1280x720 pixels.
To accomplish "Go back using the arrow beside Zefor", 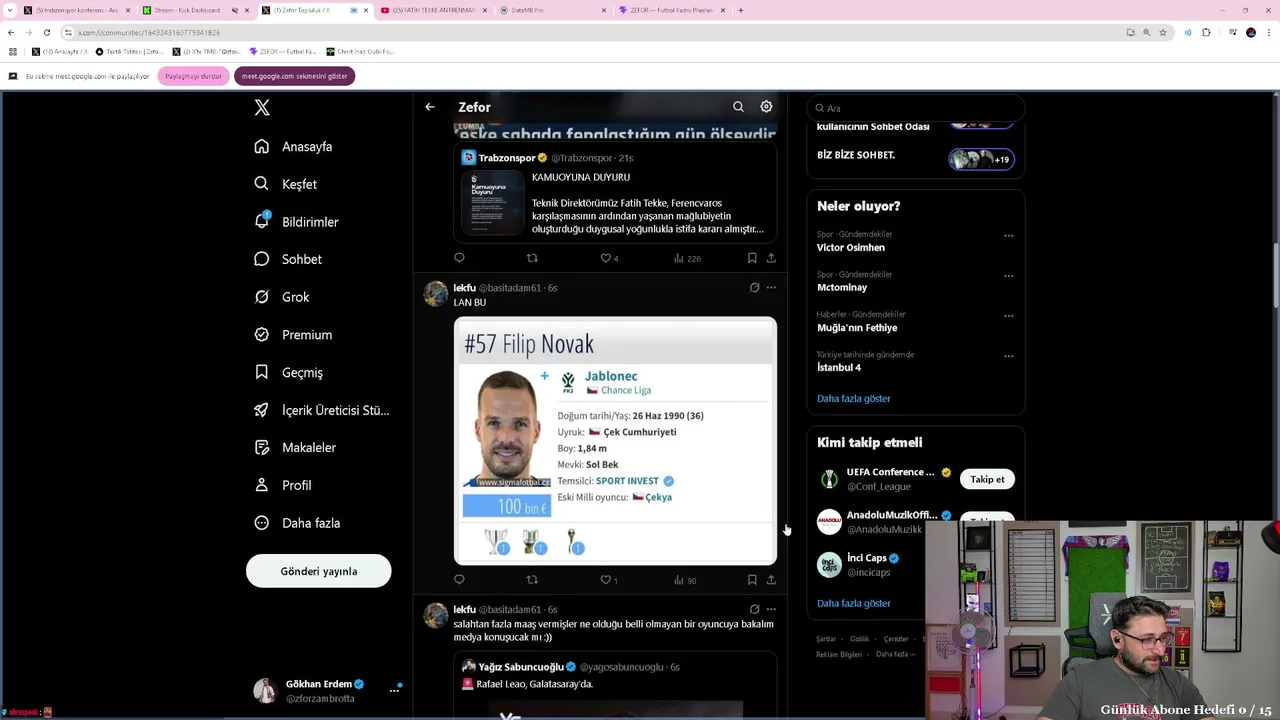I will point(430,107).
